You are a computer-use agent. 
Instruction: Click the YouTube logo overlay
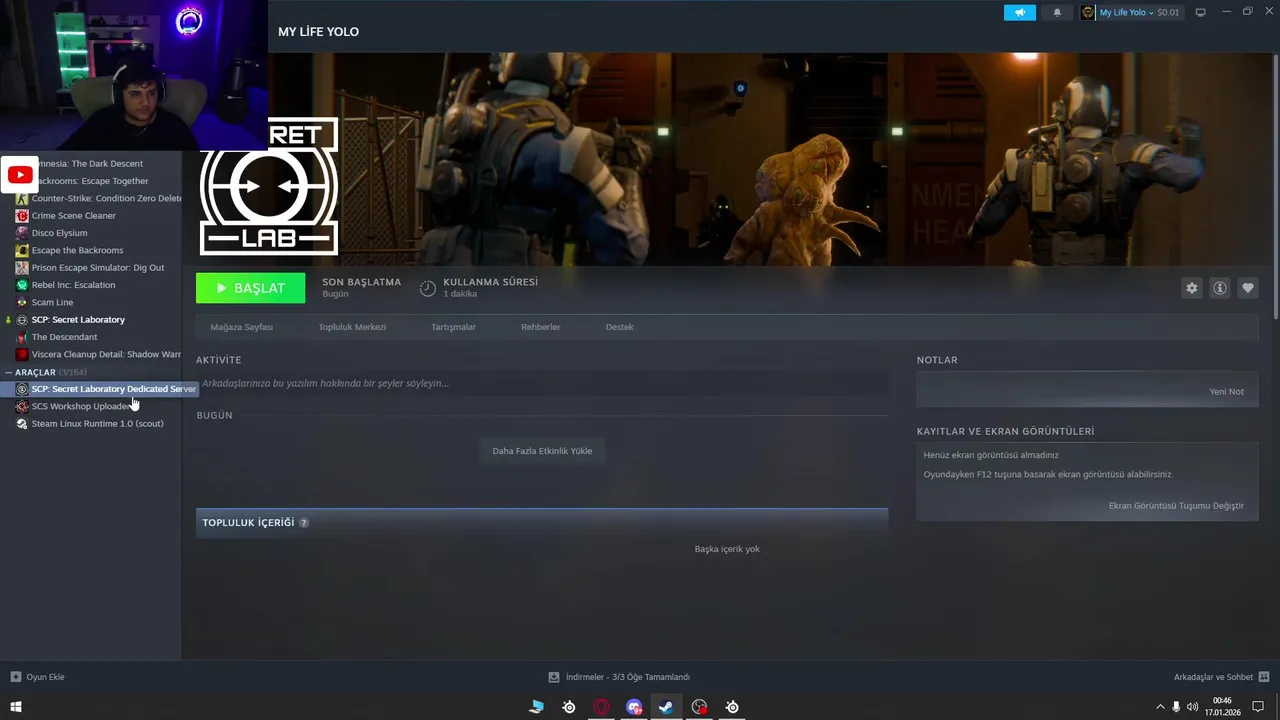[x=20, y=175]
